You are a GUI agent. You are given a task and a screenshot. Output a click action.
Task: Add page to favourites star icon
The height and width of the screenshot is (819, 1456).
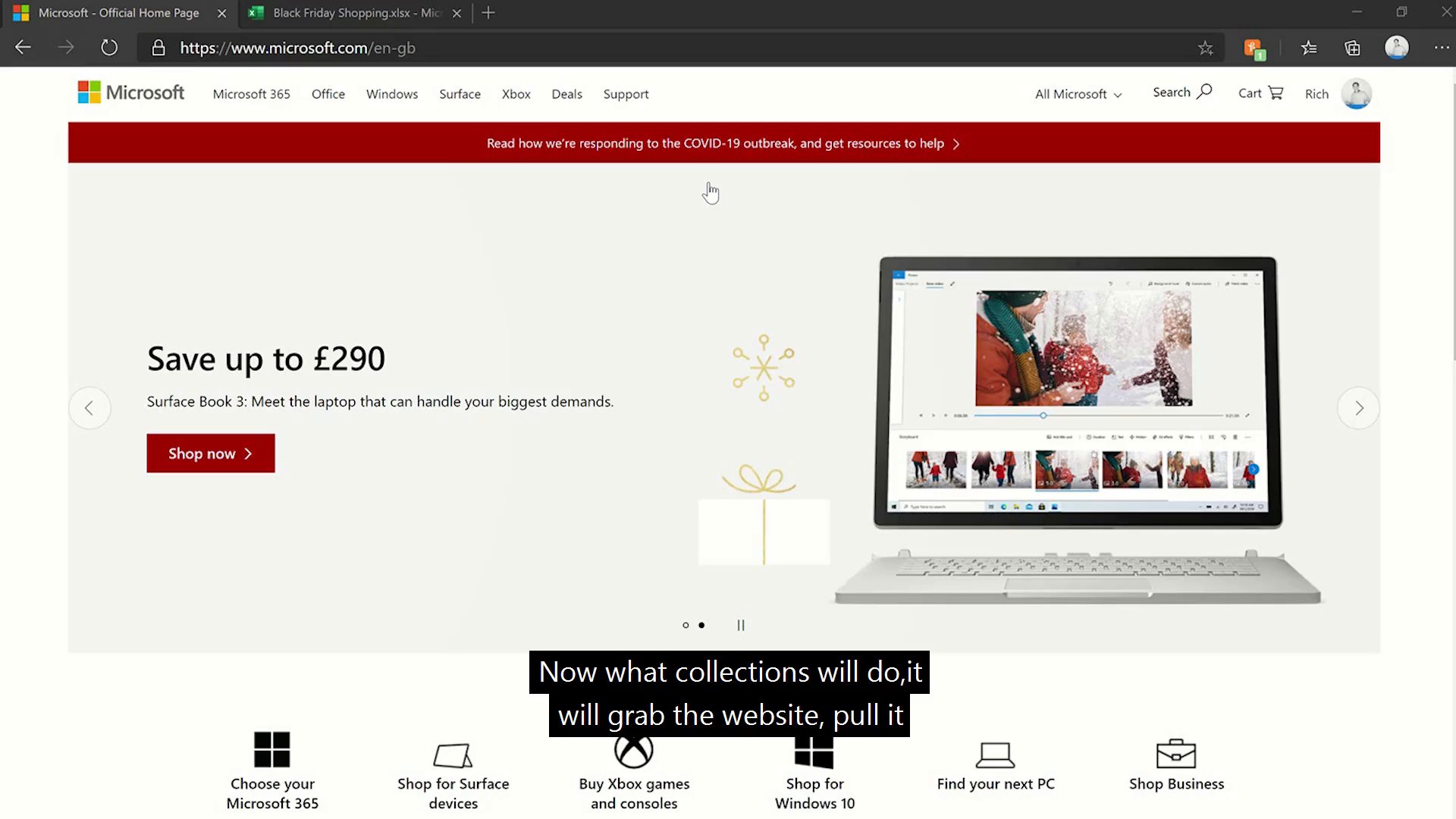[x=1206, y=48]
